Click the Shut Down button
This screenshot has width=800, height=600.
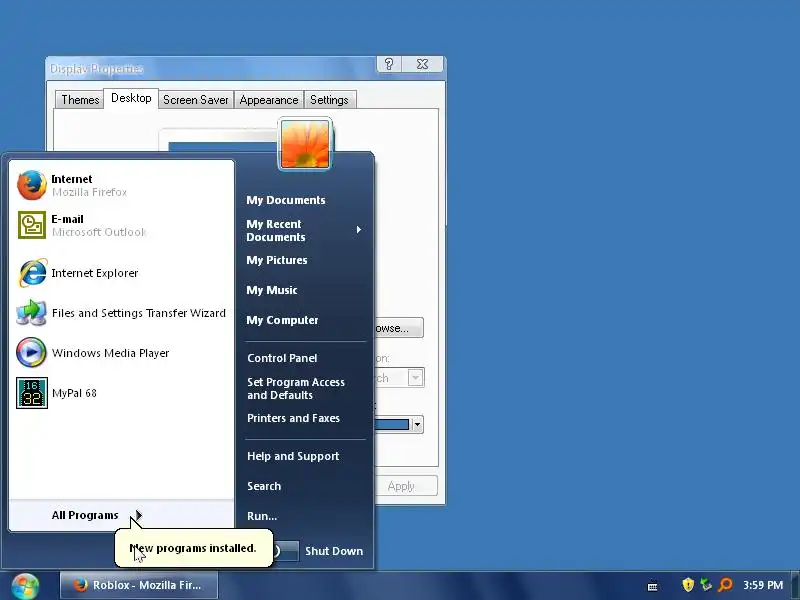pos(334,551)
